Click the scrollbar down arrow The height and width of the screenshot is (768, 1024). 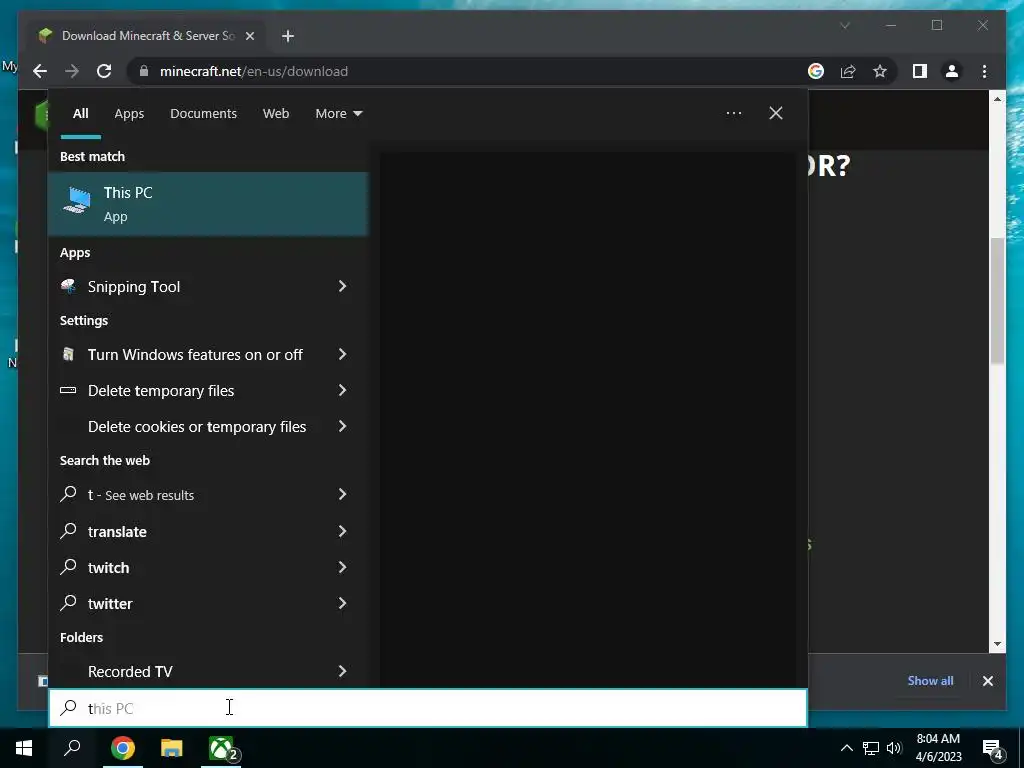click(997, 644)
